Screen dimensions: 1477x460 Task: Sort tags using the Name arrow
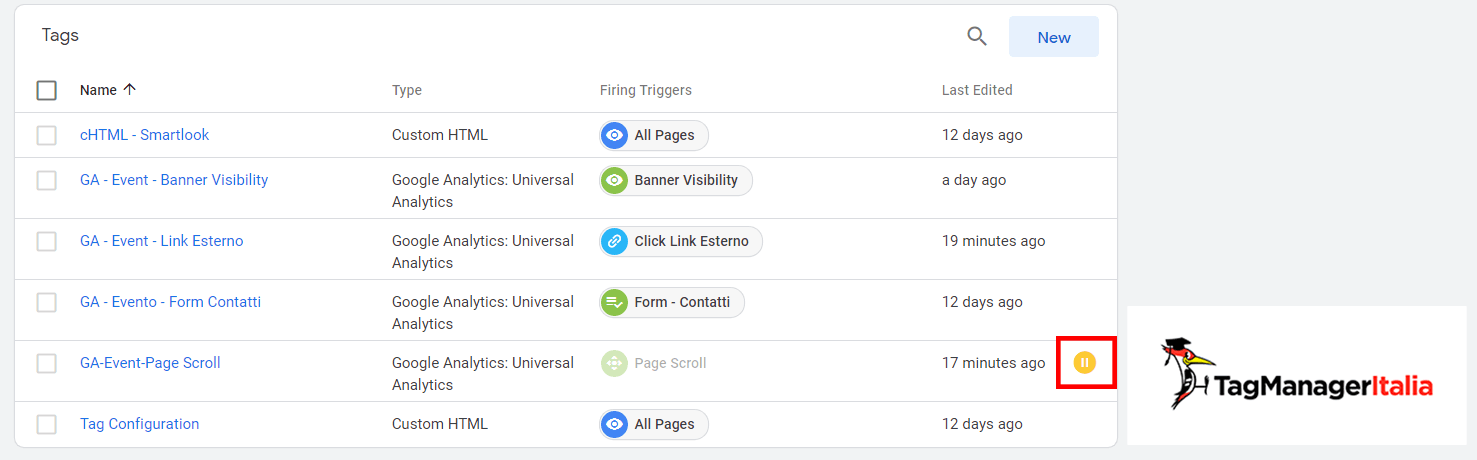tap(129, 89)
